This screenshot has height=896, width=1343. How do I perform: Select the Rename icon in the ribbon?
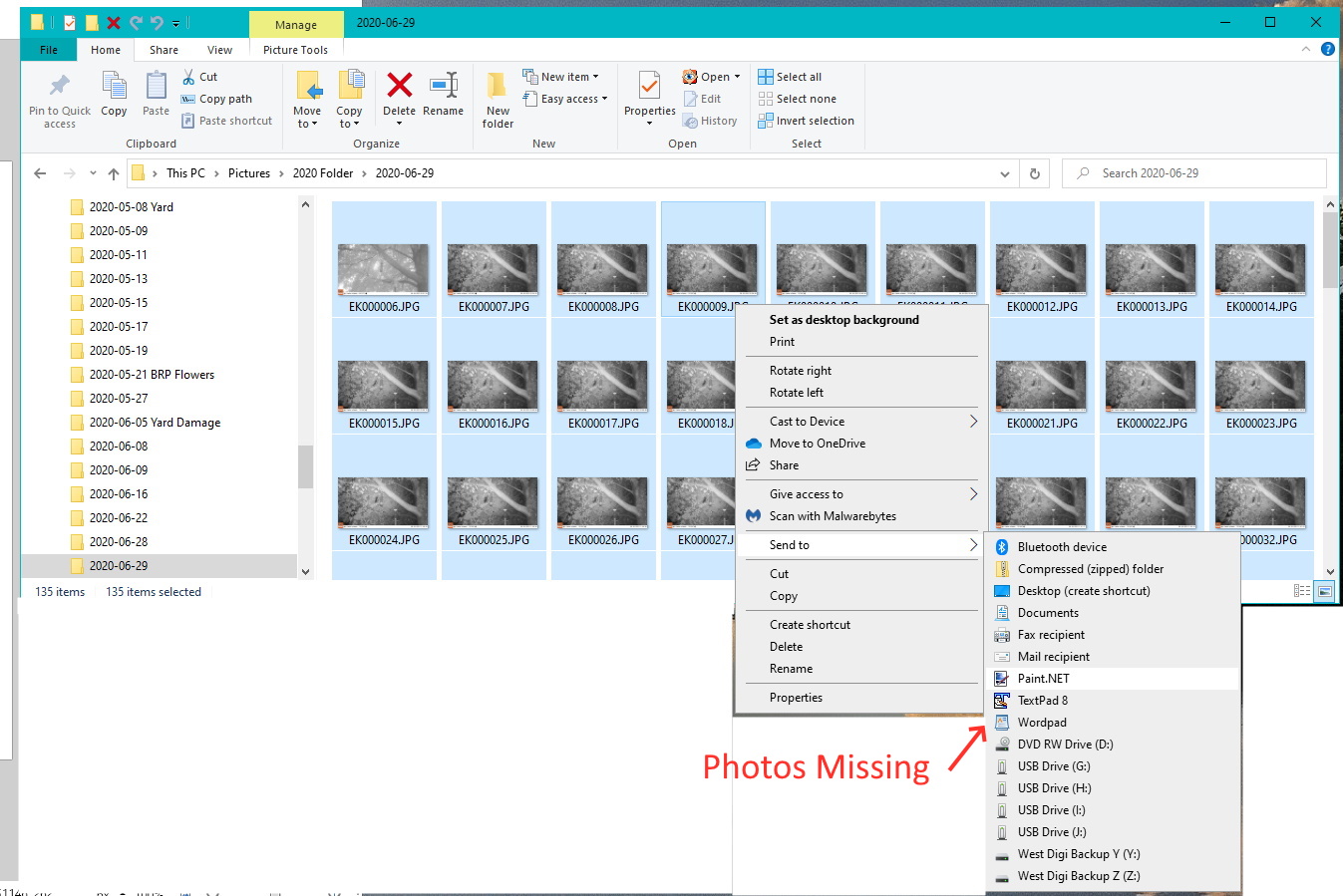[443, 97]
